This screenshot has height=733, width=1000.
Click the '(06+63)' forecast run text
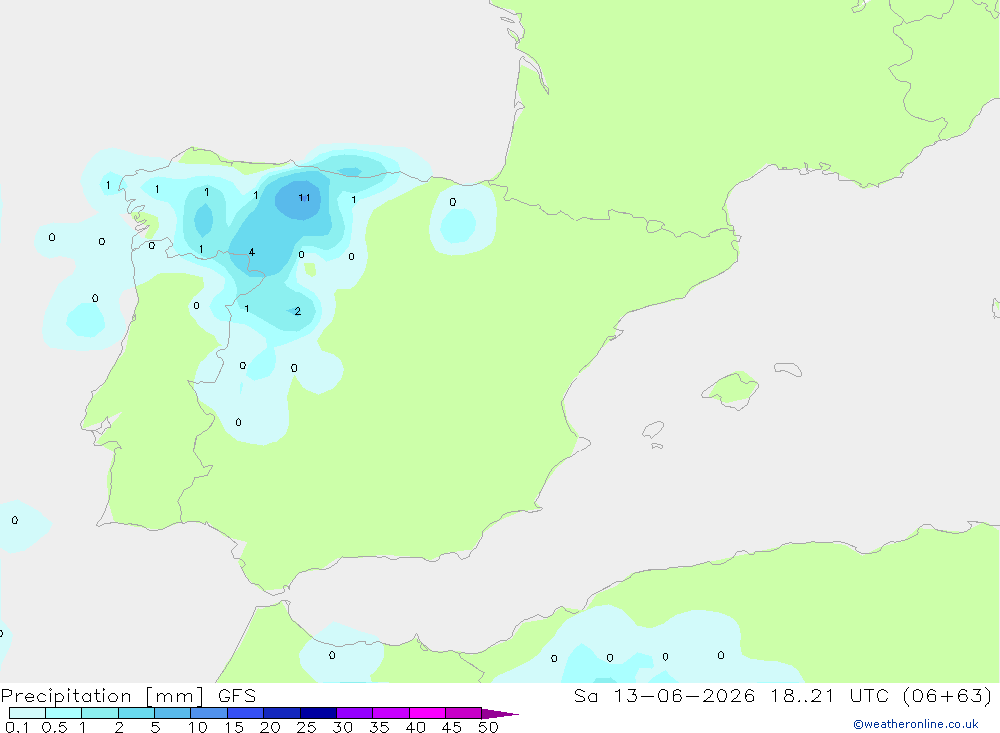coord(948,696)
